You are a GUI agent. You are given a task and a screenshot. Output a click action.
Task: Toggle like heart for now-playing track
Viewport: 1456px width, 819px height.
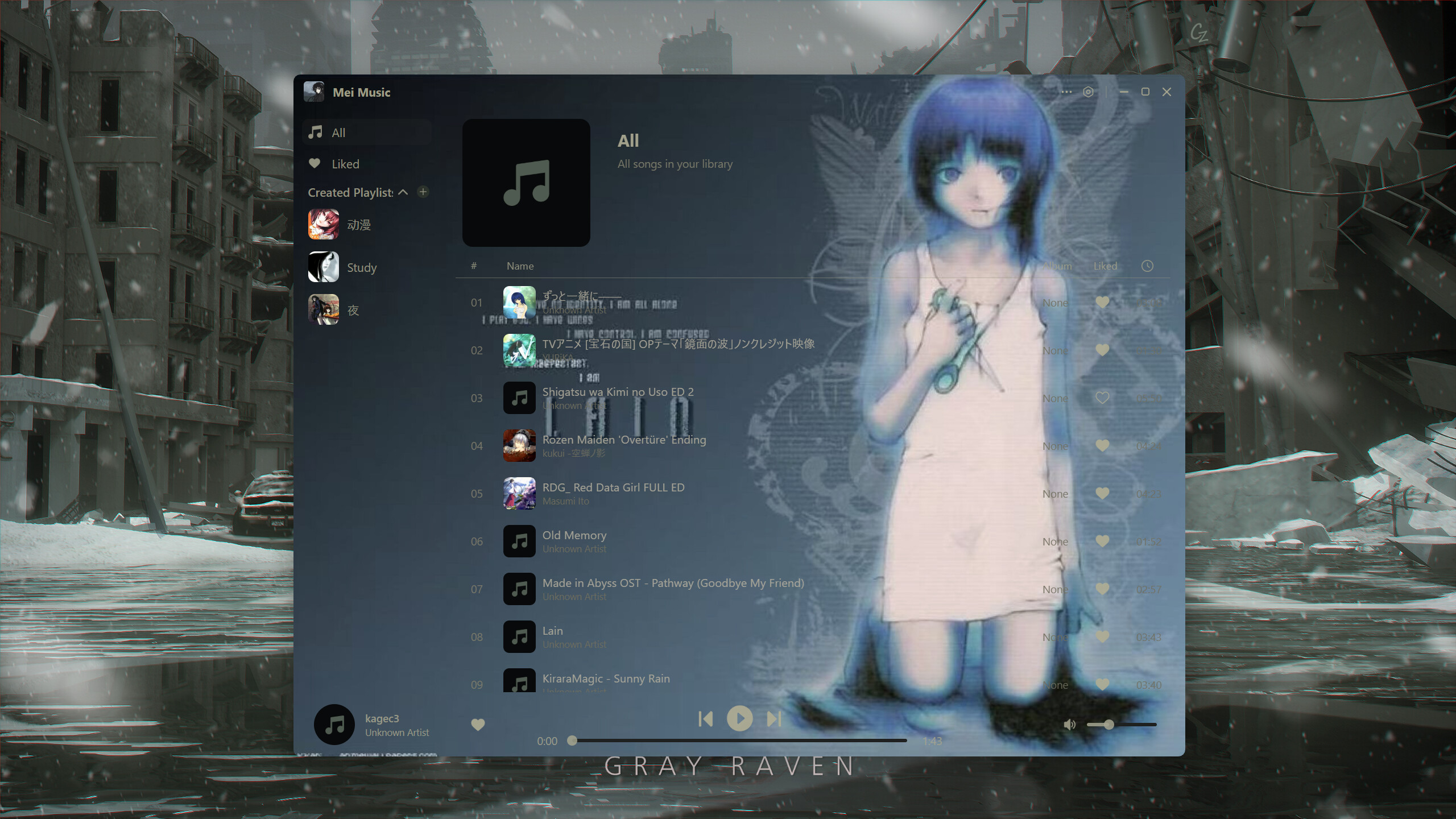pos(478,725)
